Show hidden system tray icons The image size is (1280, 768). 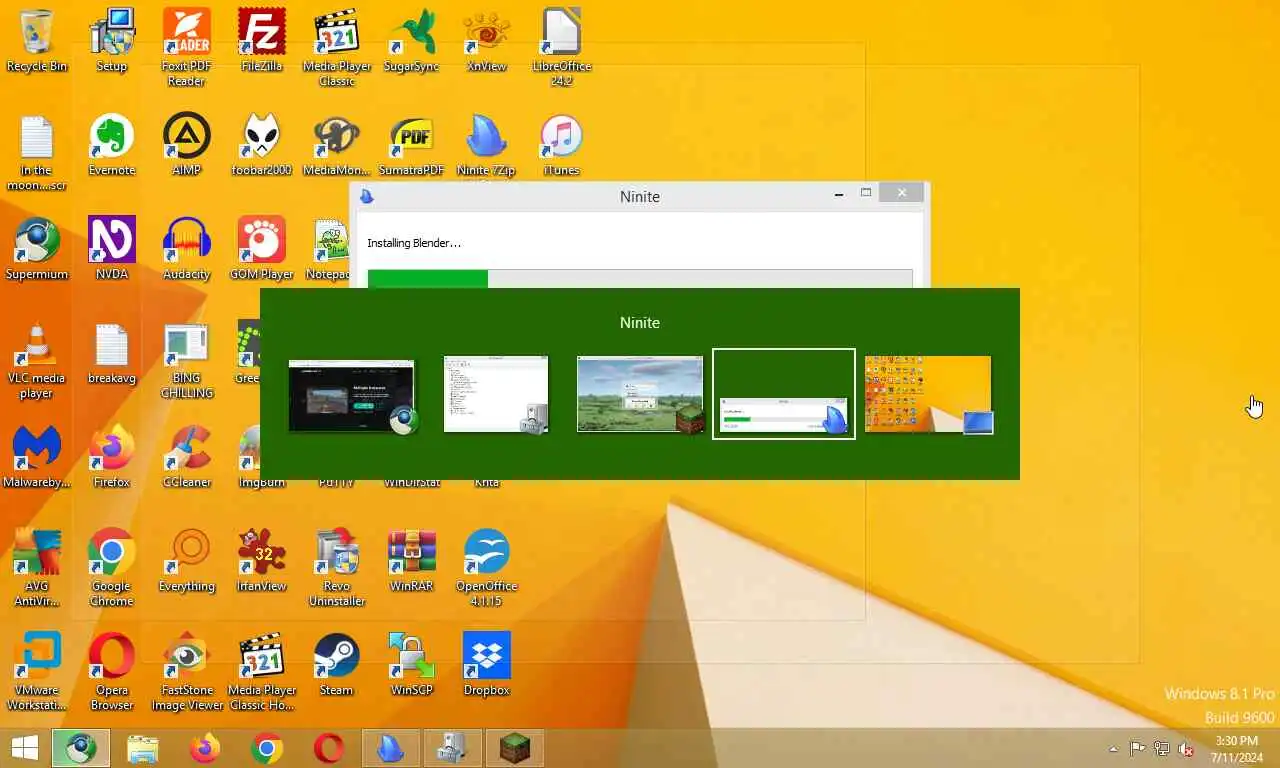pyautogui.click(x=1113, y=749)
